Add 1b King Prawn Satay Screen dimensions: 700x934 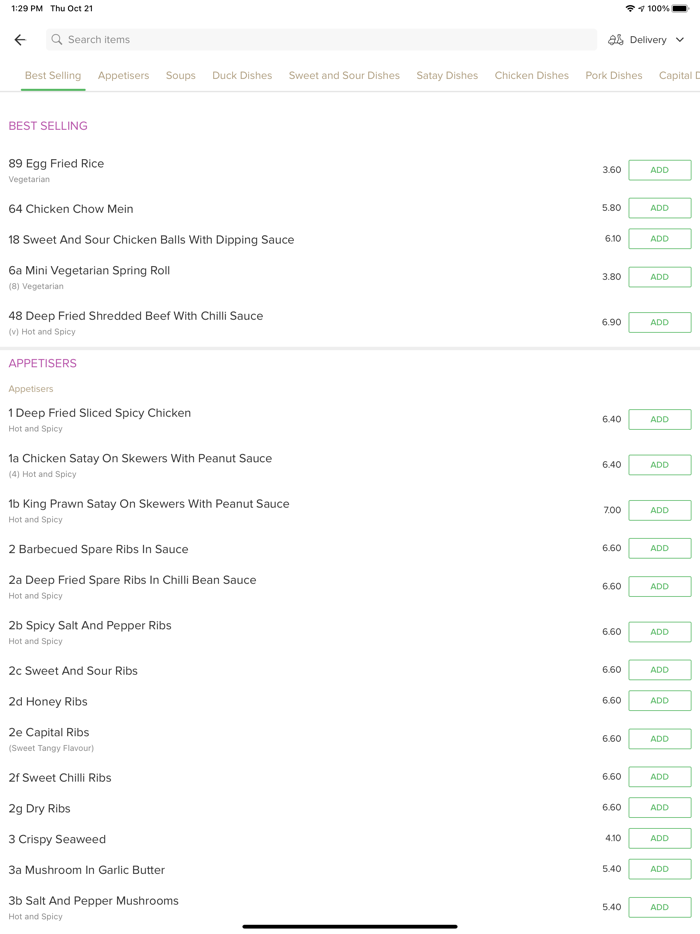[x=659, y=510]
